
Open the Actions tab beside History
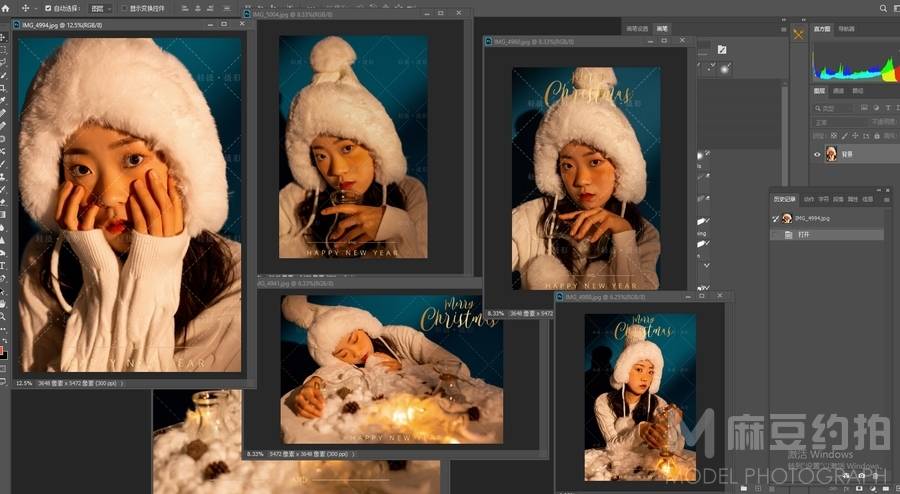[x=809, y=199]
